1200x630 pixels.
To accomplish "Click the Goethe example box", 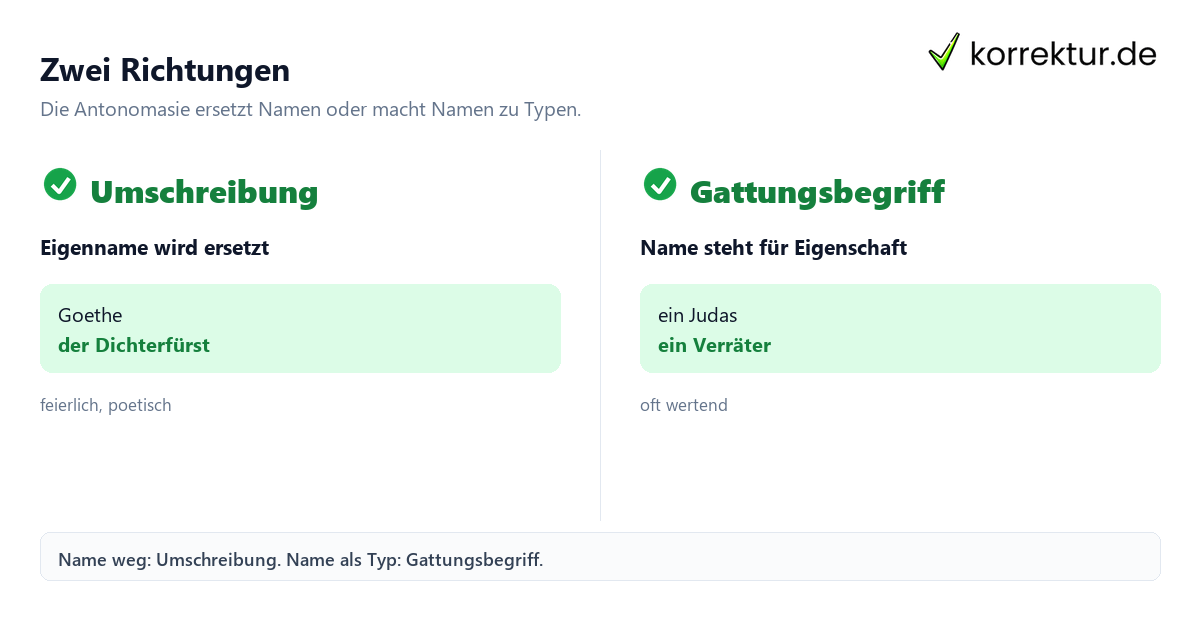I will tap(300, 328).
